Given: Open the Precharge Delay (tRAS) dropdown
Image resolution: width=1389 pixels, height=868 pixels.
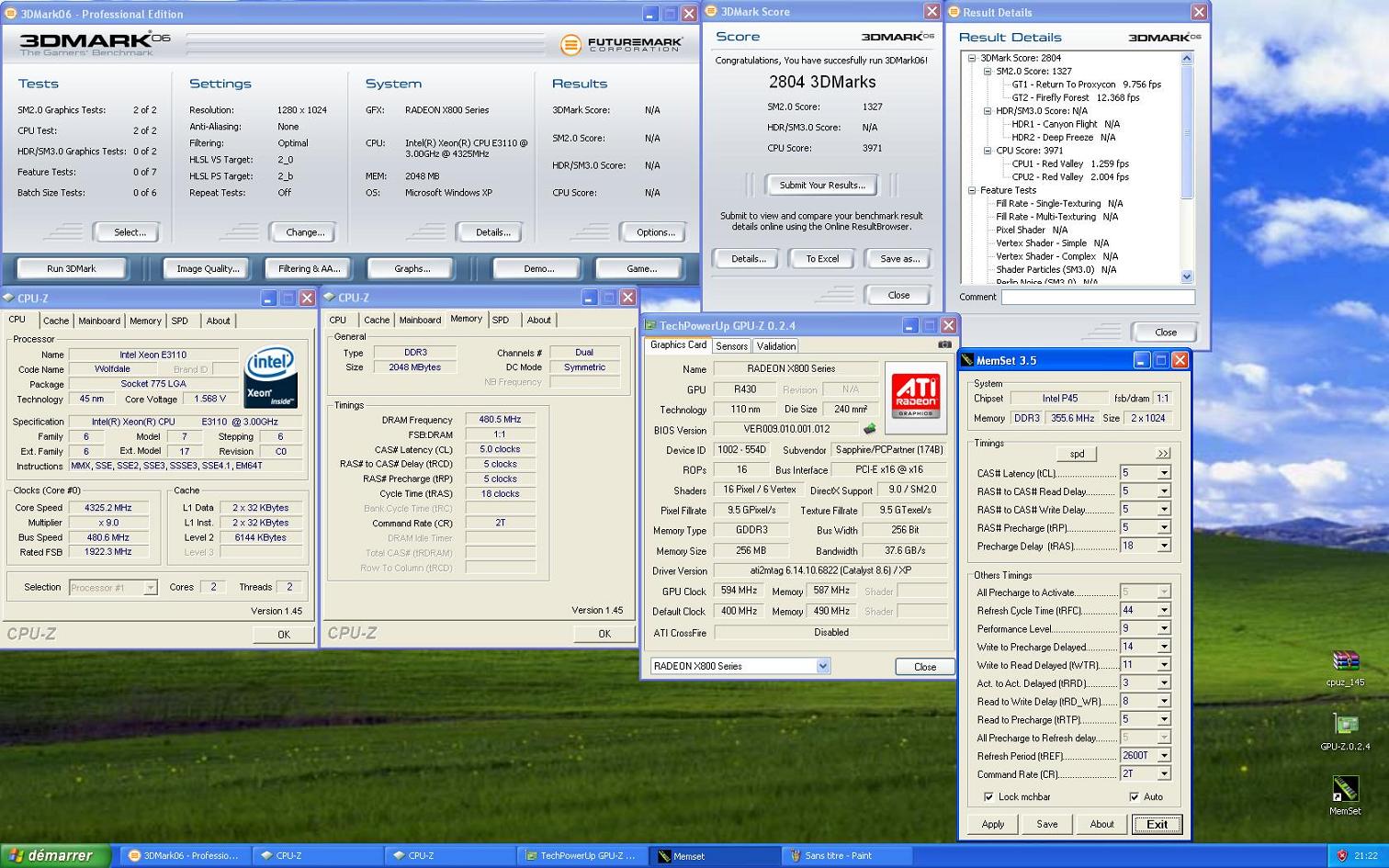Looking at the screenshot, I should [x=1163, y=546].
